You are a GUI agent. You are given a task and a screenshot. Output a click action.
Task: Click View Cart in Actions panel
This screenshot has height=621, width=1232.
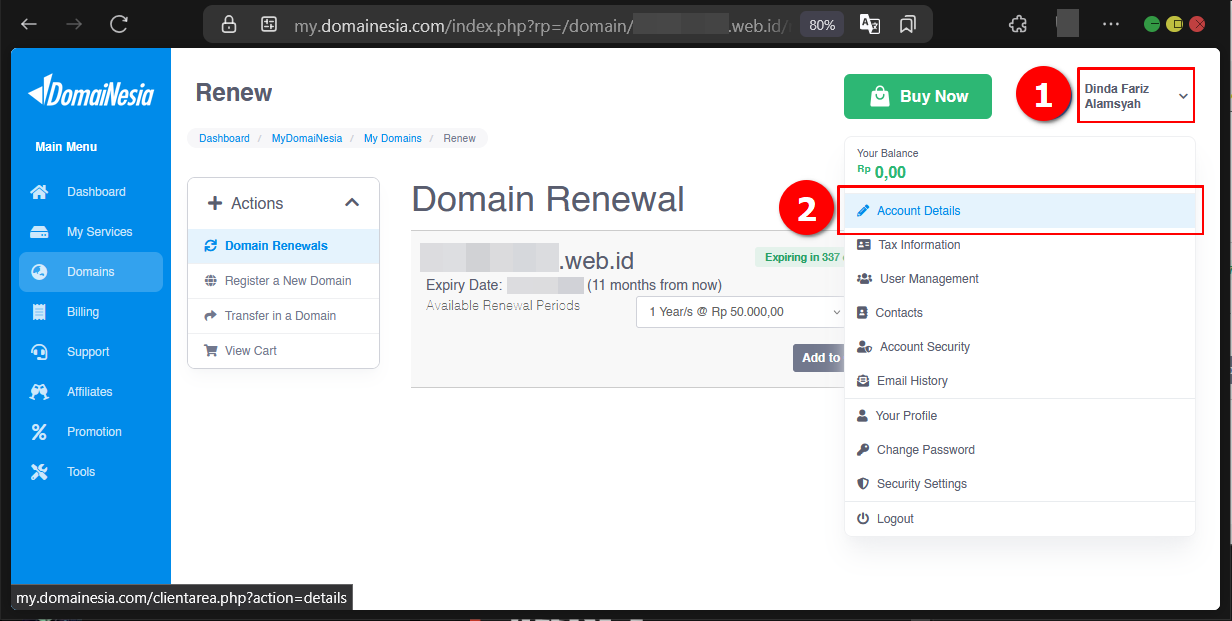coord(284,351)
